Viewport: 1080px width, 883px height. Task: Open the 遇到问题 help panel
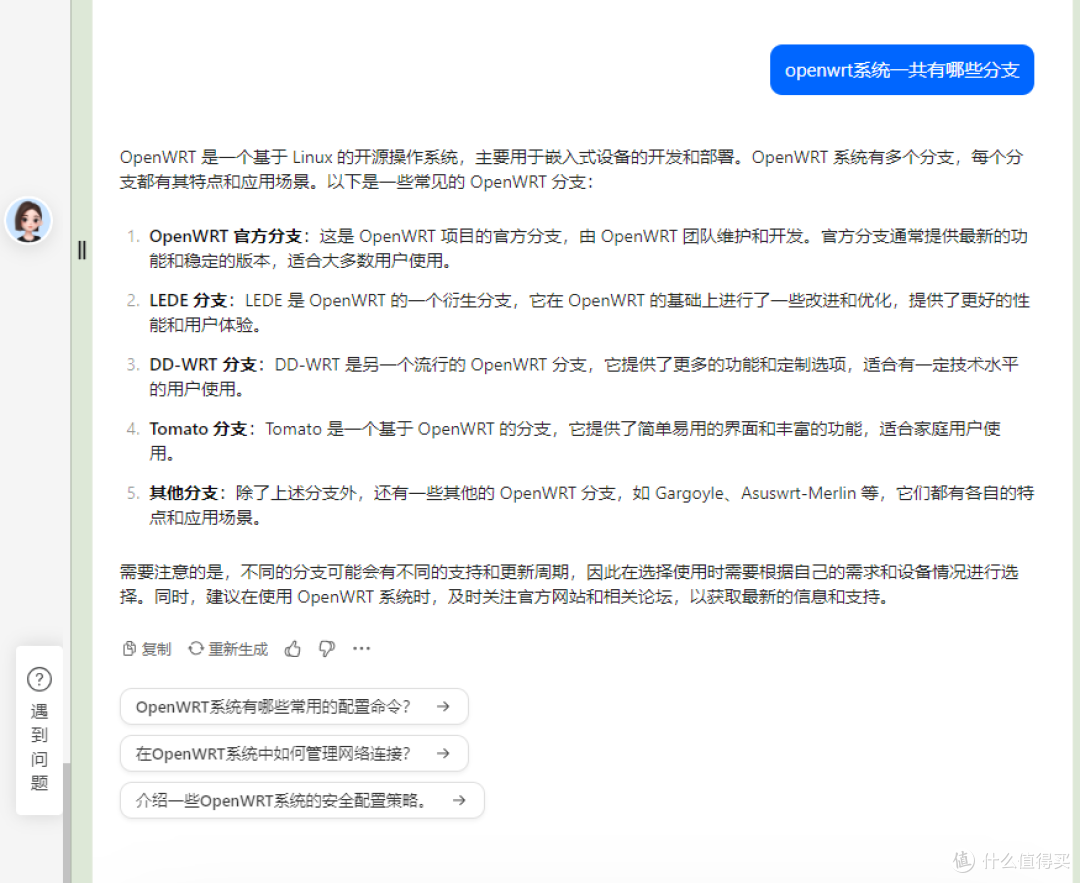coord(39,731)
